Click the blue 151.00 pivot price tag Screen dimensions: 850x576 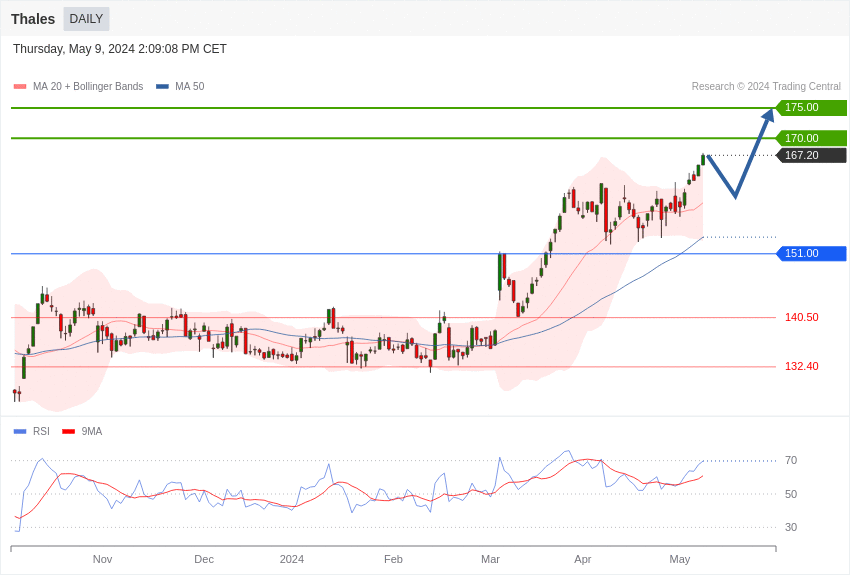point(811,254)
